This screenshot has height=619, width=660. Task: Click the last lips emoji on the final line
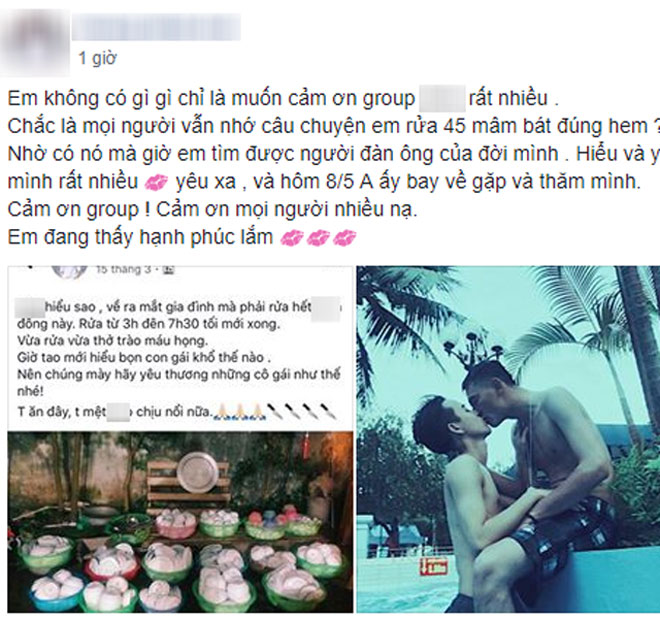(344, 238)
